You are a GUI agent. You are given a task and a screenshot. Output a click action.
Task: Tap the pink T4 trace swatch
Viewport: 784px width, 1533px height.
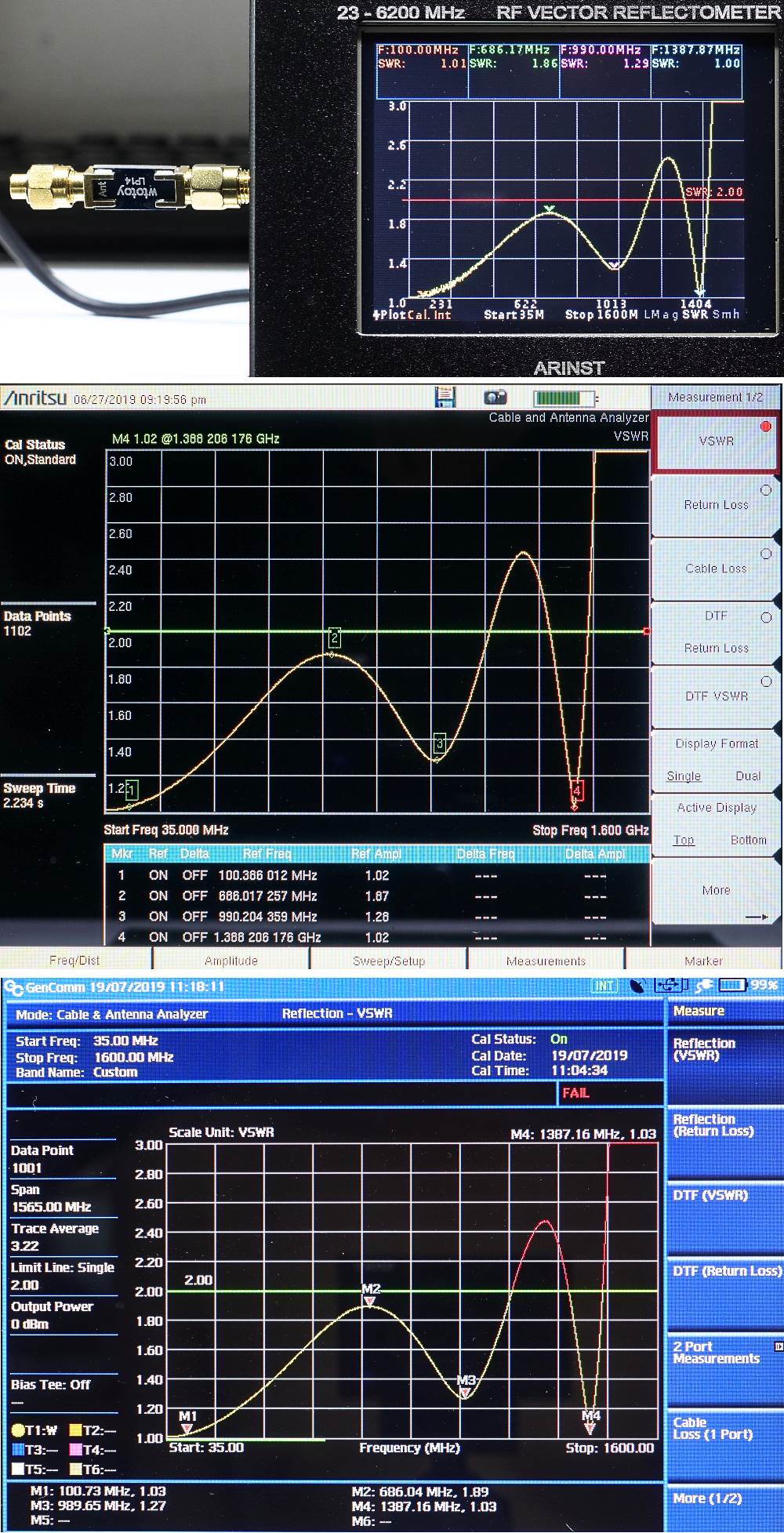coord(76,1450)
